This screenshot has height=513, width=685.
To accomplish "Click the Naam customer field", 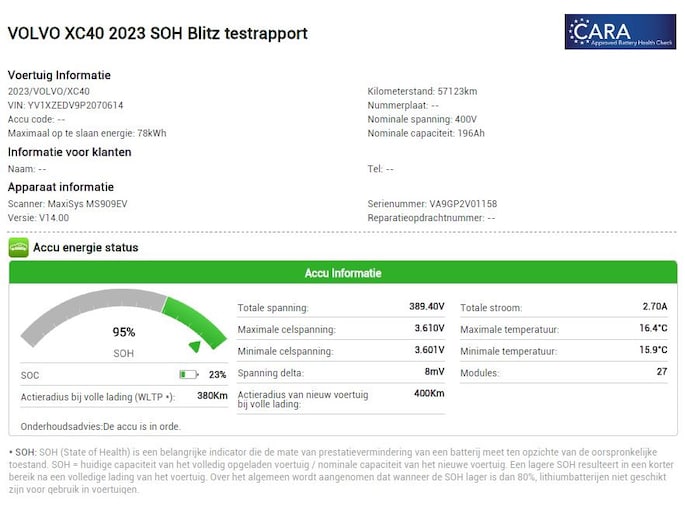I will (27, 169).
